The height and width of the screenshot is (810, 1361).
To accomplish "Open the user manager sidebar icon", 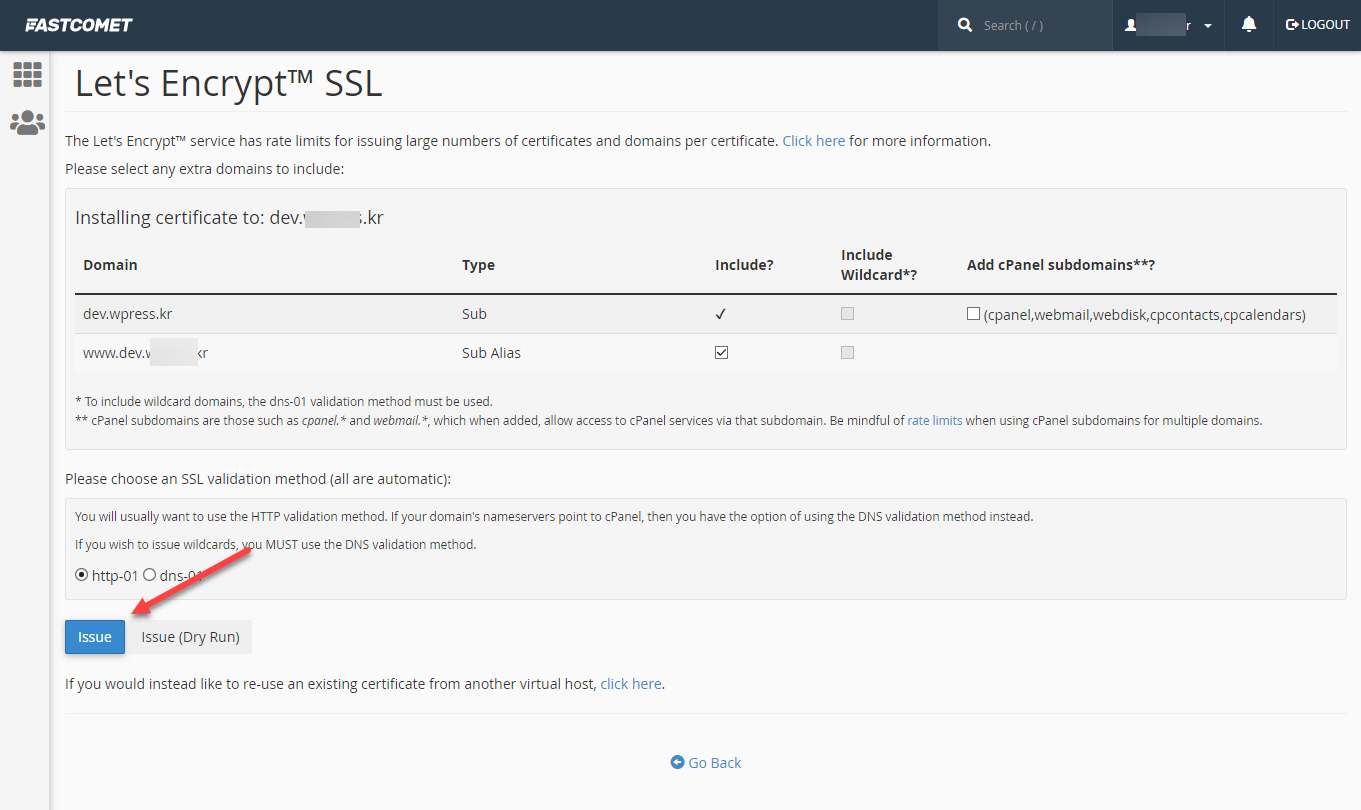I will (x=27, y=123).
